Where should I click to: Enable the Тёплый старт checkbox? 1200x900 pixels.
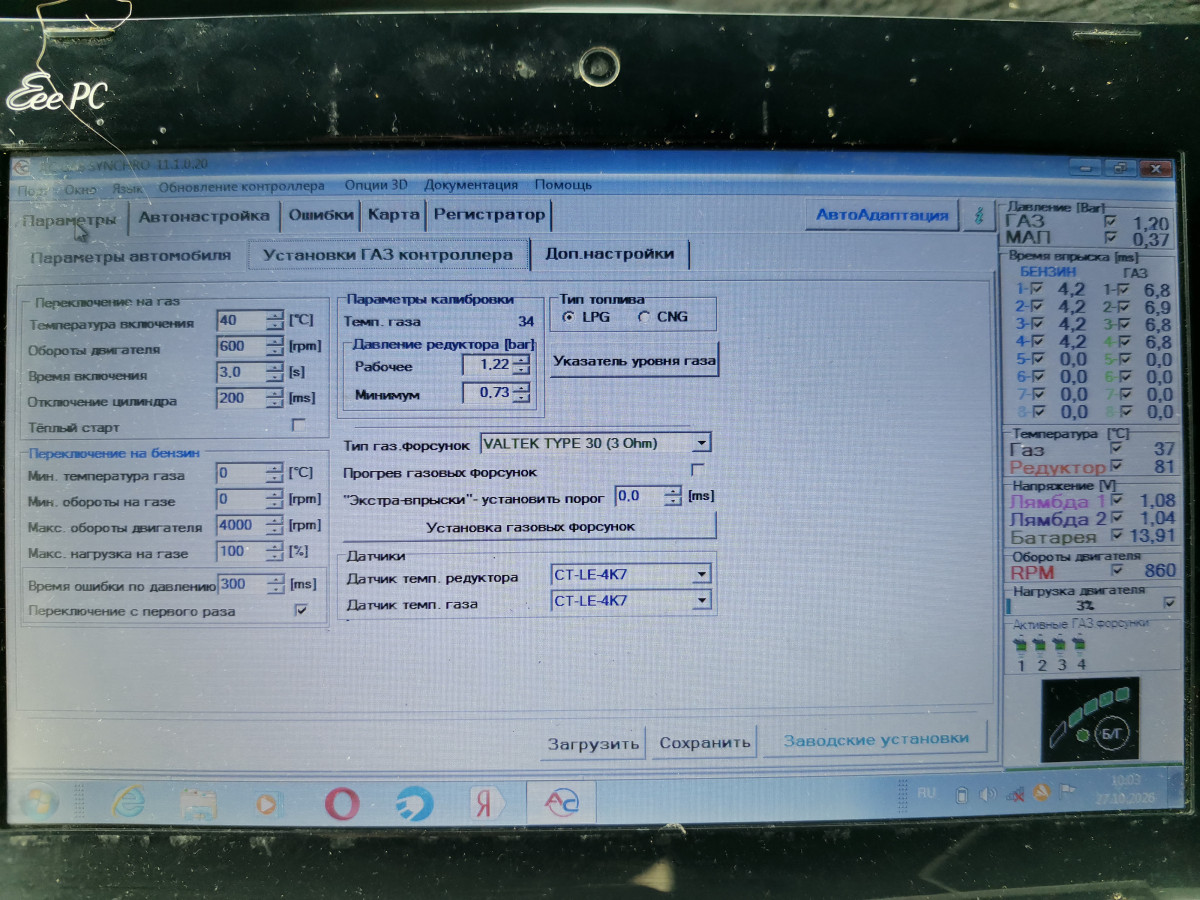[x=298, y=425]
